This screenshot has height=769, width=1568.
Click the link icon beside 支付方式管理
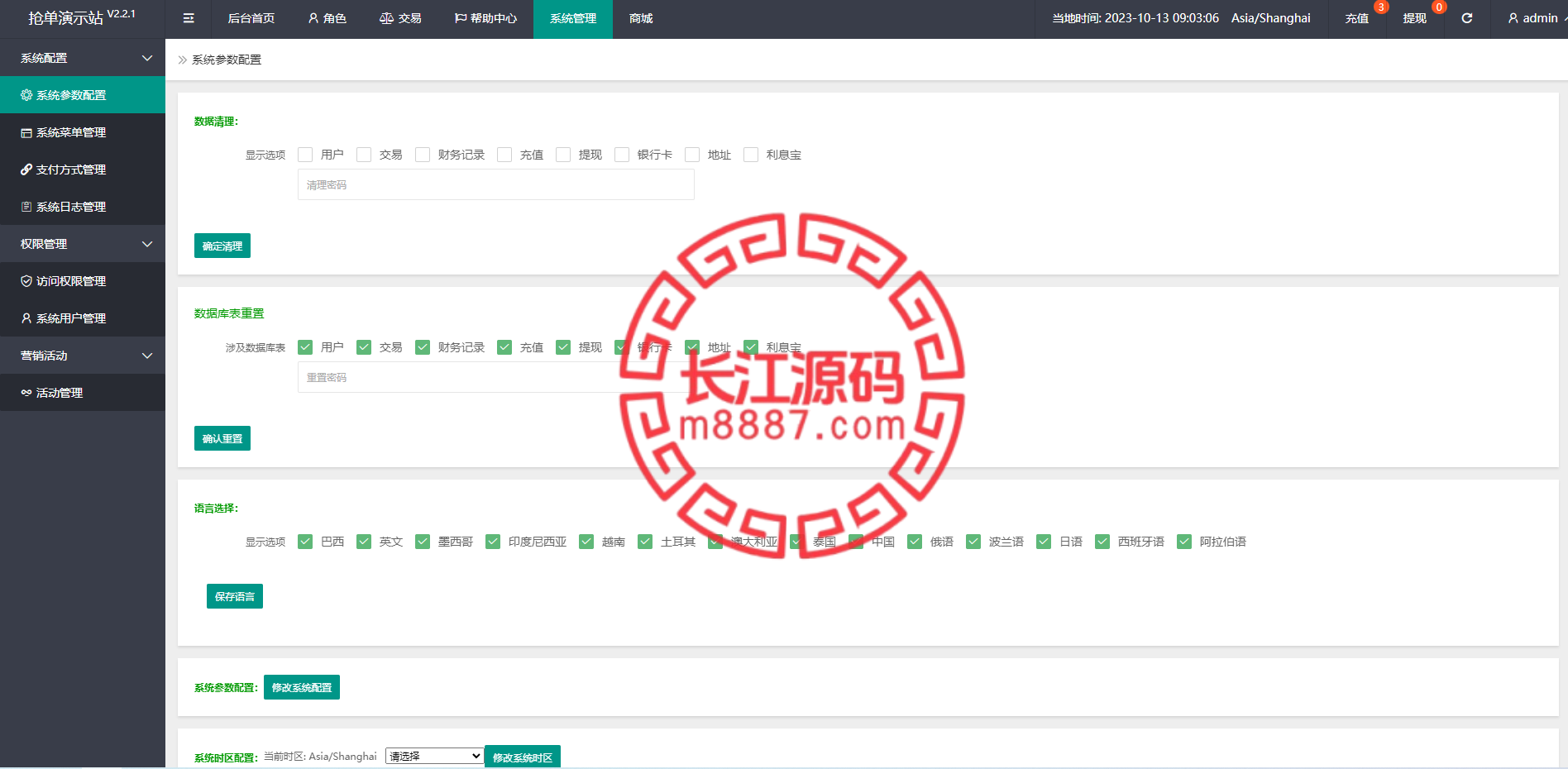click(26, 170)
